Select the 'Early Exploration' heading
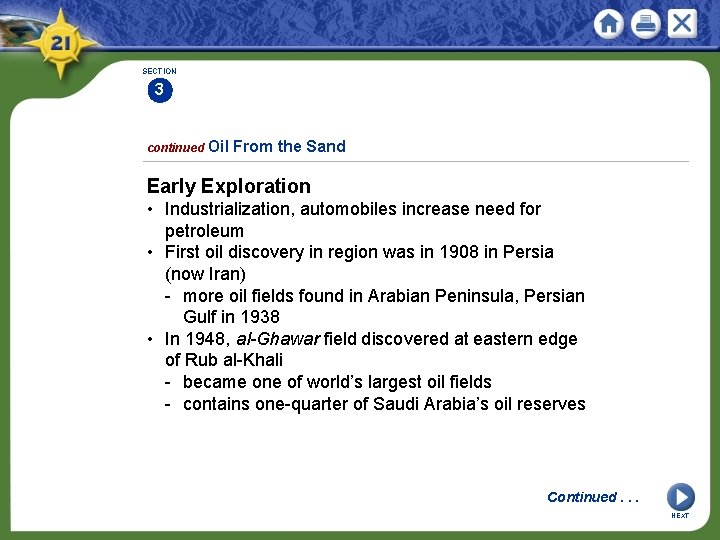The width and height of the screenshot is (720, 540). (x=229, y=186)
